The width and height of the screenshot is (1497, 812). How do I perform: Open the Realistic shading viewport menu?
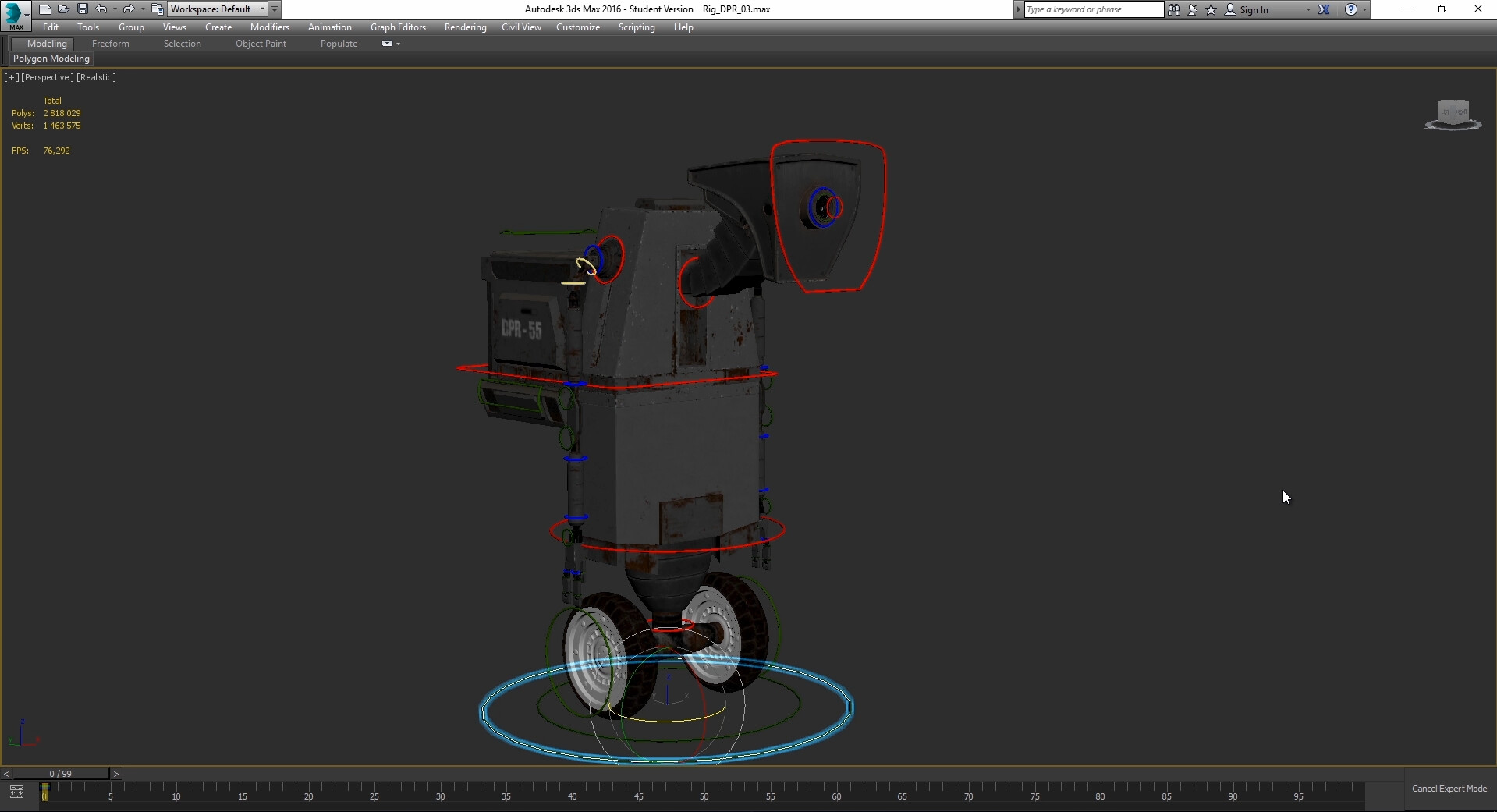[96, 77]
